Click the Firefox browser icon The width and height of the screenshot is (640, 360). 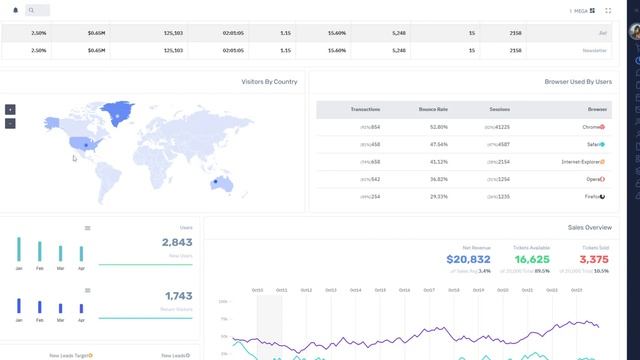(x=602, y=197)
